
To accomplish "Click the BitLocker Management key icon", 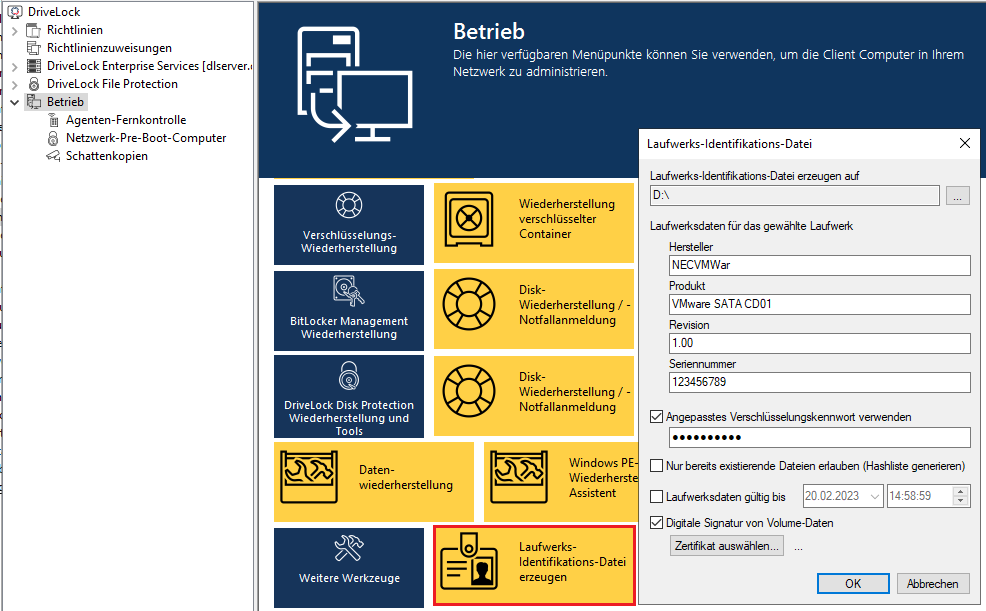I will coord(348,291).
